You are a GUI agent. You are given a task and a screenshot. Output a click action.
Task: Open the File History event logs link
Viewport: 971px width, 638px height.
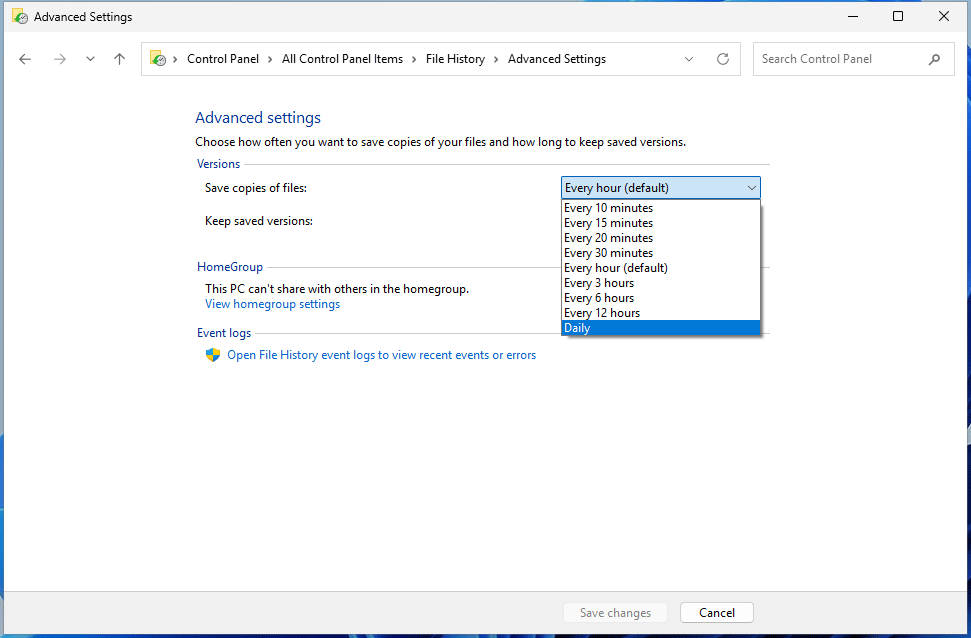pos(380,354)
